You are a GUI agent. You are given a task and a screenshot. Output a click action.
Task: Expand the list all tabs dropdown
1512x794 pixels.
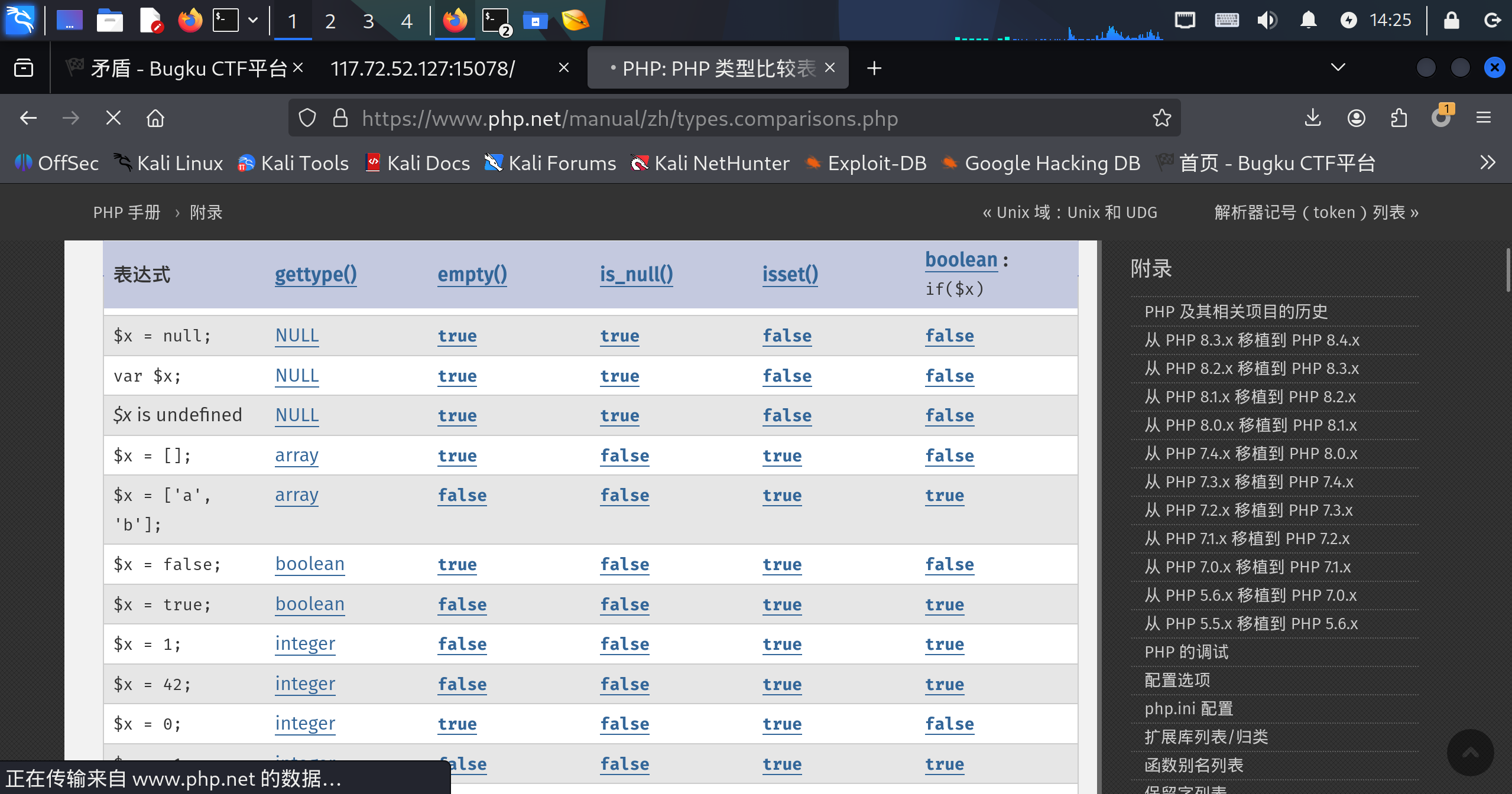click(1338, 67)
